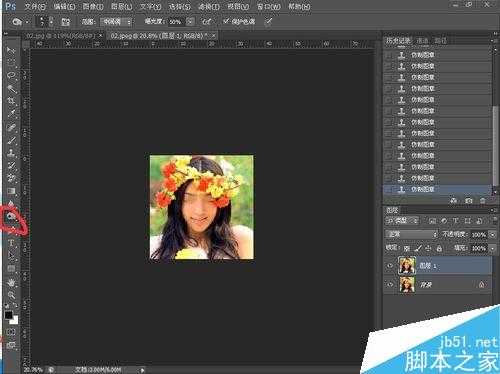
Task: Open the layer opacity slider arrow
Action: tap(493, 235)
